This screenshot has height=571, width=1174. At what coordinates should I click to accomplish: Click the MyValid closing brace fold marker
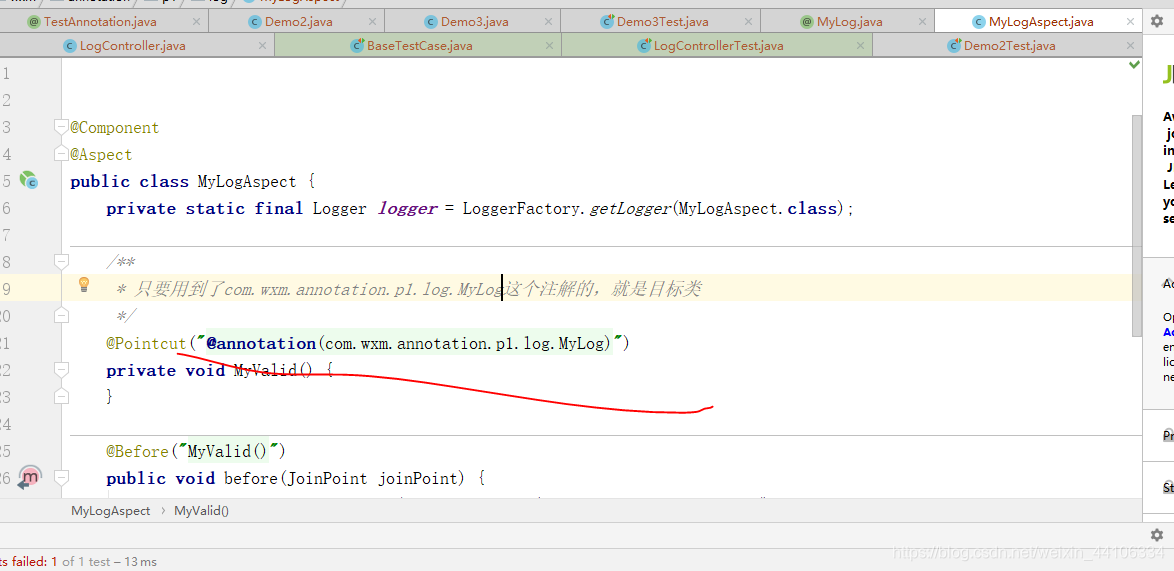click(x=61, y=397)
